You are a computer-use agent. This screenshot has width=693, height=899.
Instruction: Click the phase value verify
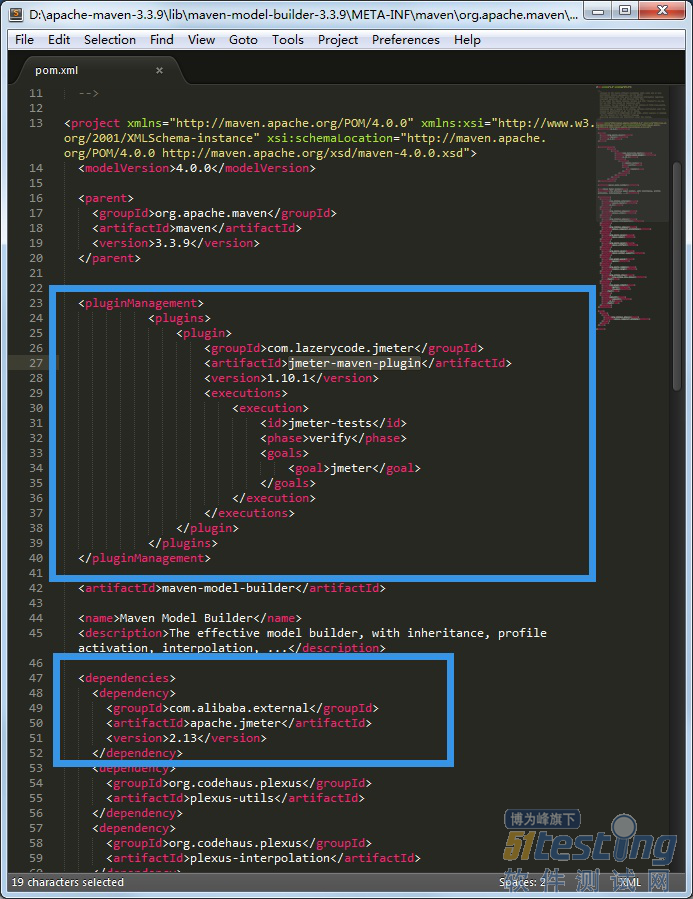pyautogui.click(x=330, y=438)
